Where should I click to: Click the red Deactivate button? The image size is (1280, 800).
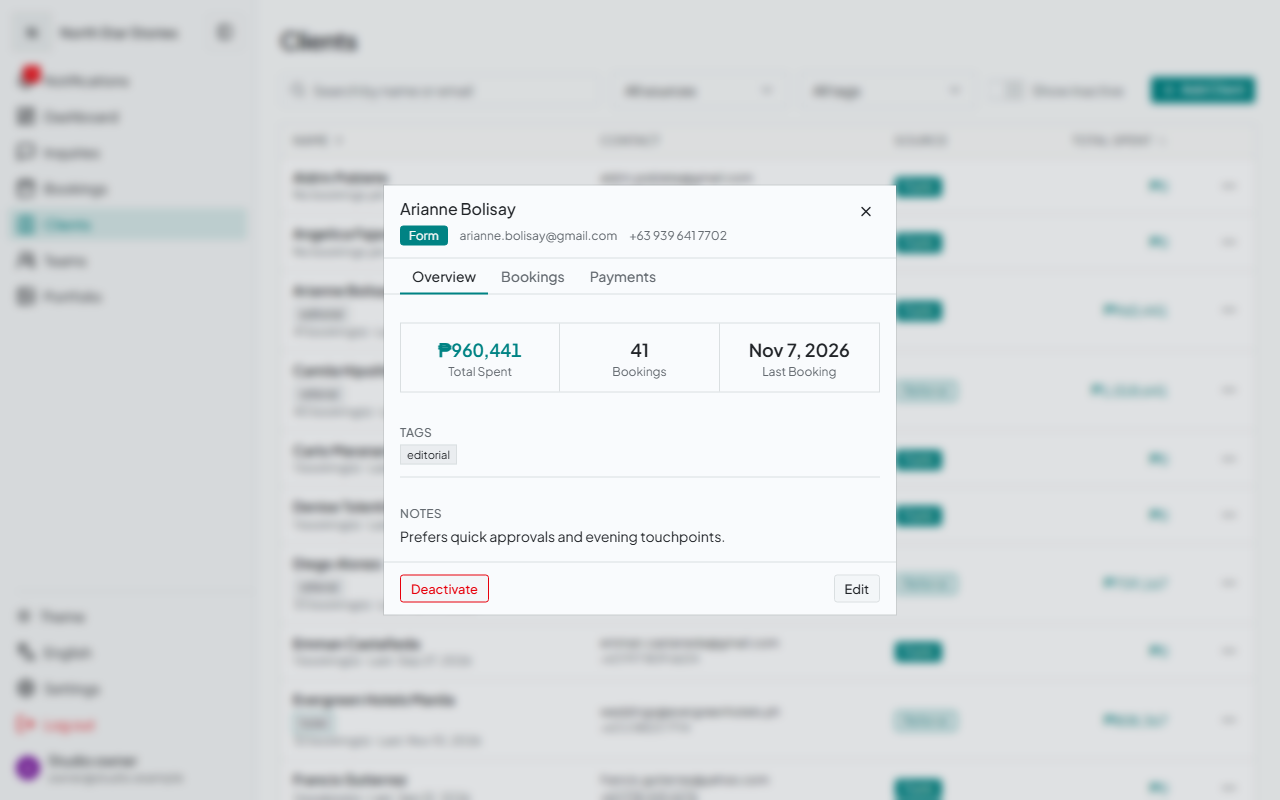(444, 589)
